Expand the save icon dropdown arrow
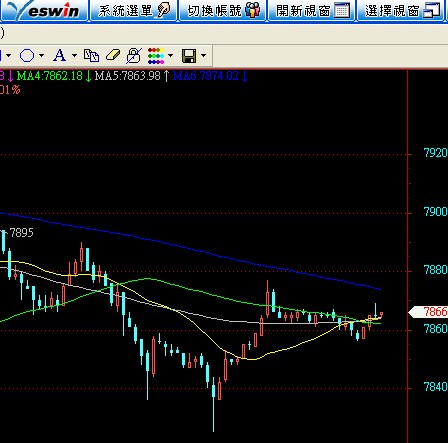448x443 pixels. click(x=203, y=55)
